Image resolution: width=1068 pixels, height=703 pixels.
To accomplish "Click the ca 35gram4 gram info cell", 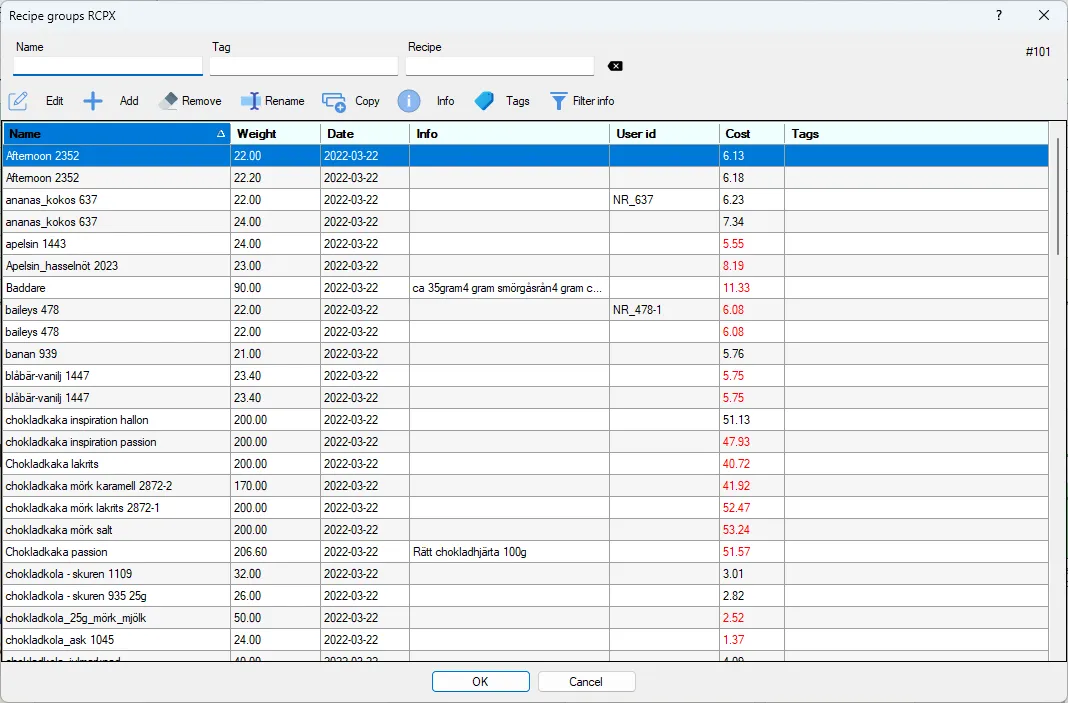I will (509, 287).
